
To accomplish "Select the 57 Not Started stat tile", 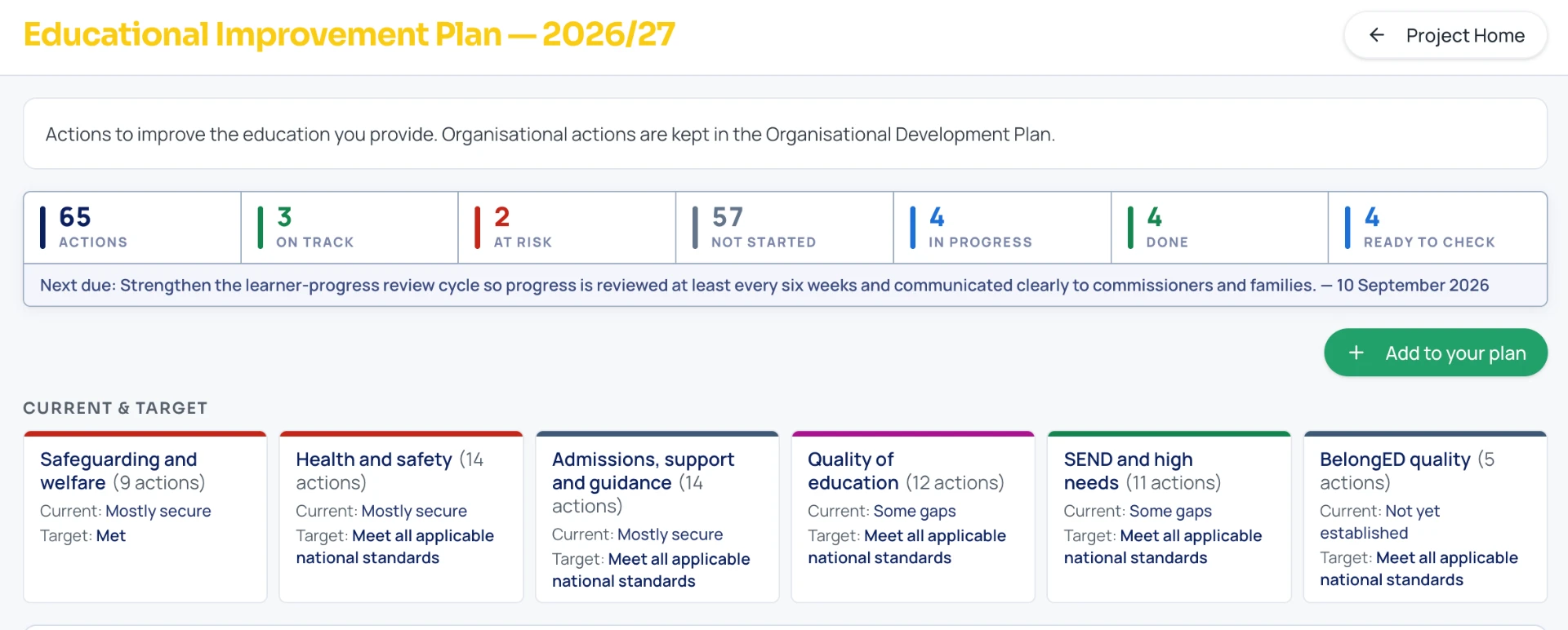I will 785,228.
